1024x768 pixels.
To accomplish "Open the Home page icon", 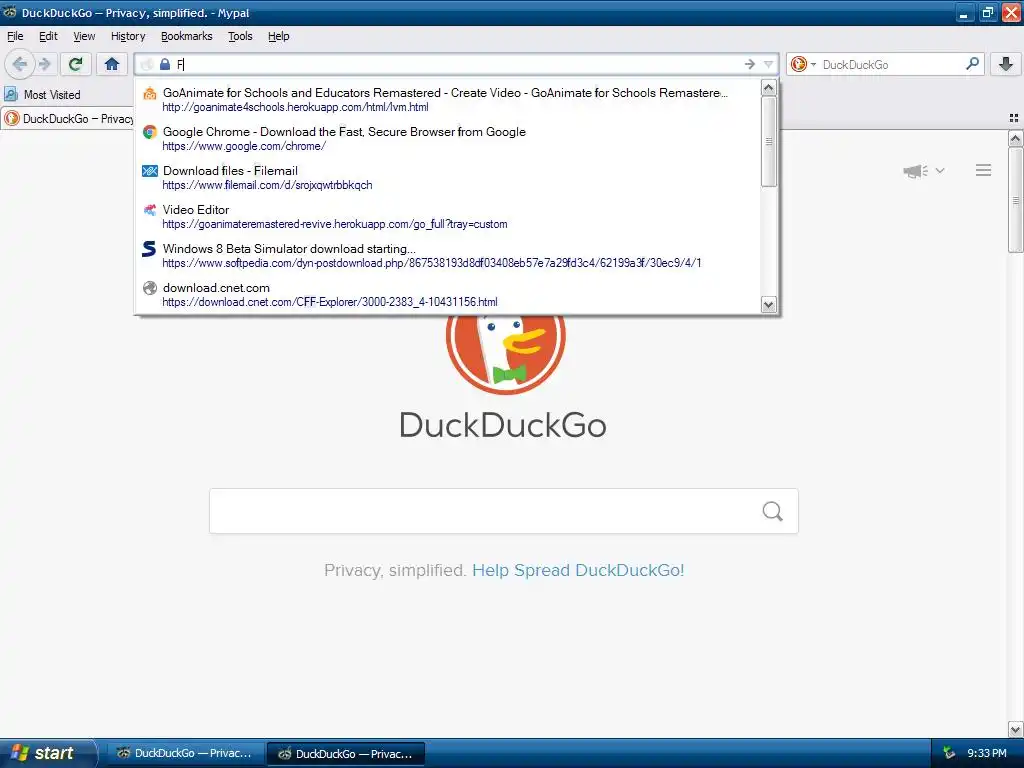I will pos(112,64).
